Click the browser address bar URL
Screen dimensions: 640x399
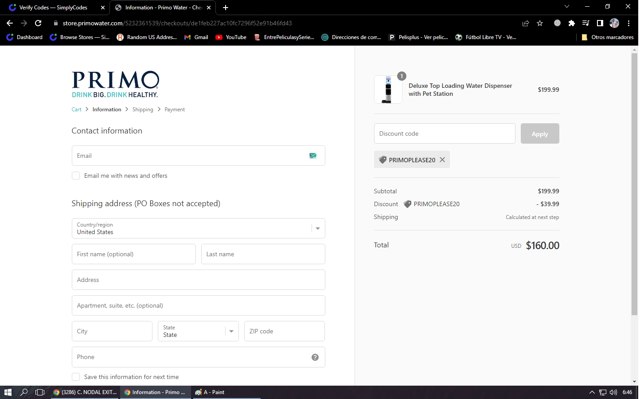(177, 23)
